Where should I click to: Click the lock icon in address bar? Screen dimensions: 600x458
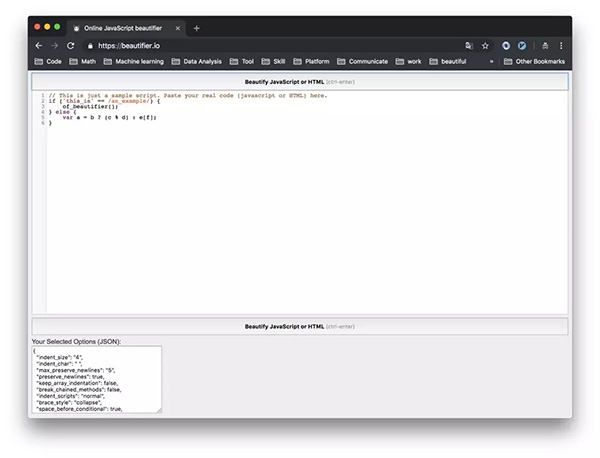pyautogui.click(x=90, y=46)
